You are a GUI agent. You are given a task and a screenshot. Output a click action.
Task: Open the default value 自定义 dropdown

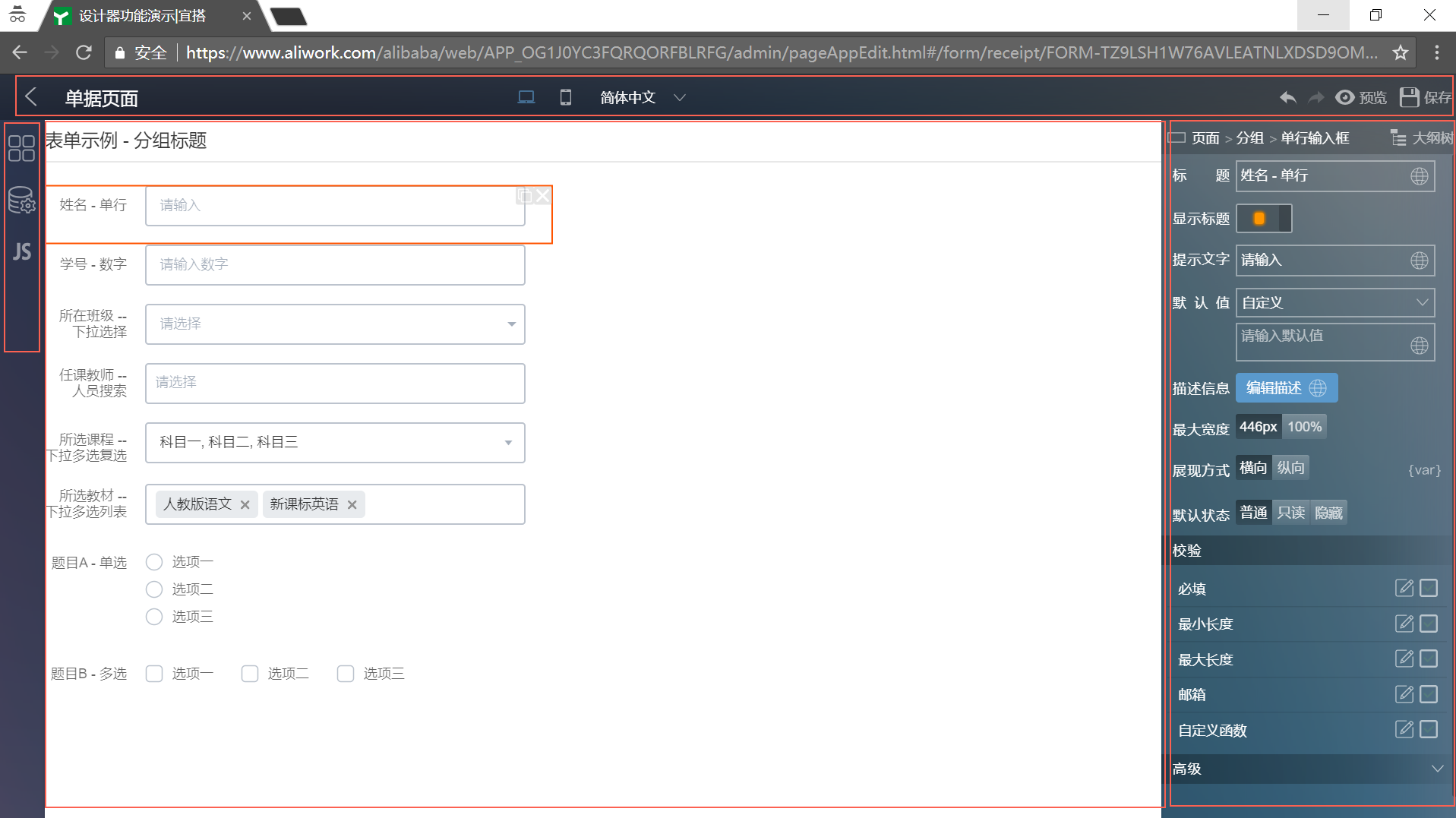coord(1335,303)
